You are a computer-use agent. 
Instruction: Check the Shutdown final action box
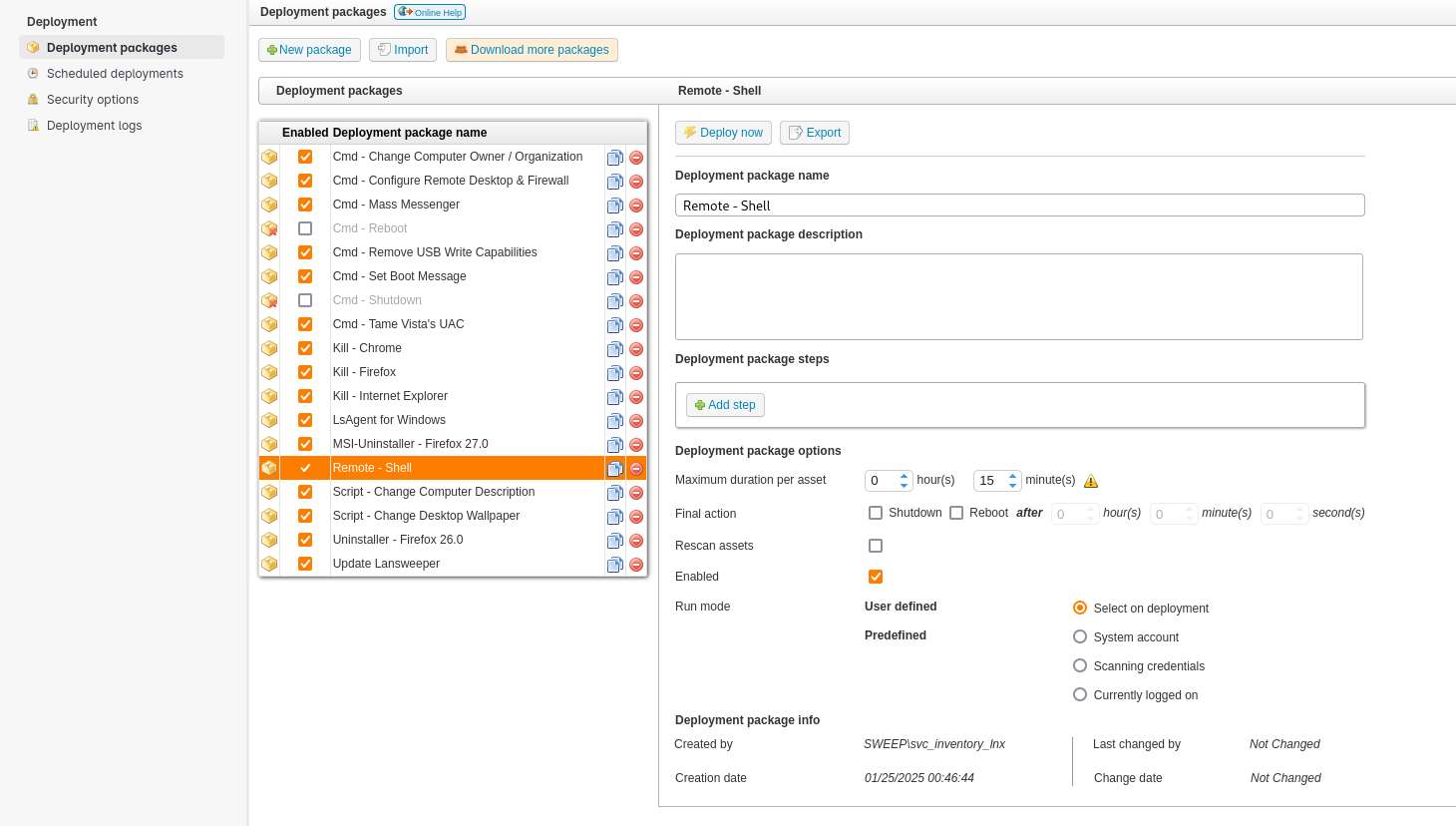point(876,513)
